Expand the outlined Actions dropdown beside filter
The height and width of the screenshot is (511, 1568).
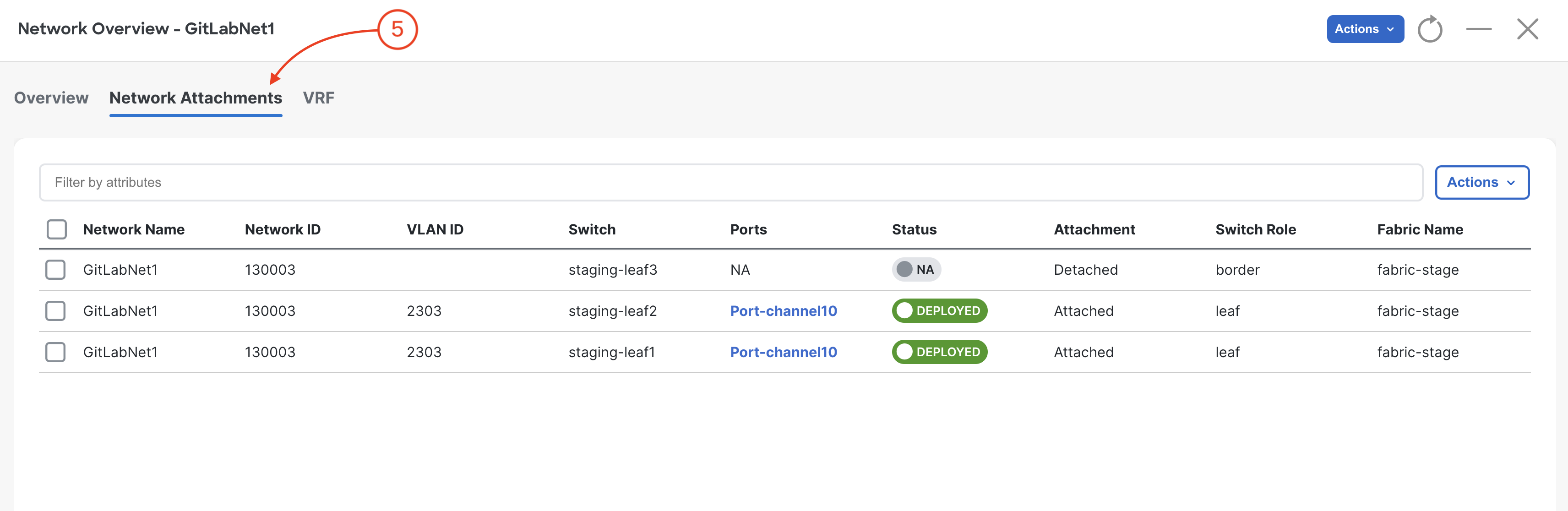click(x=1481, y=183)
